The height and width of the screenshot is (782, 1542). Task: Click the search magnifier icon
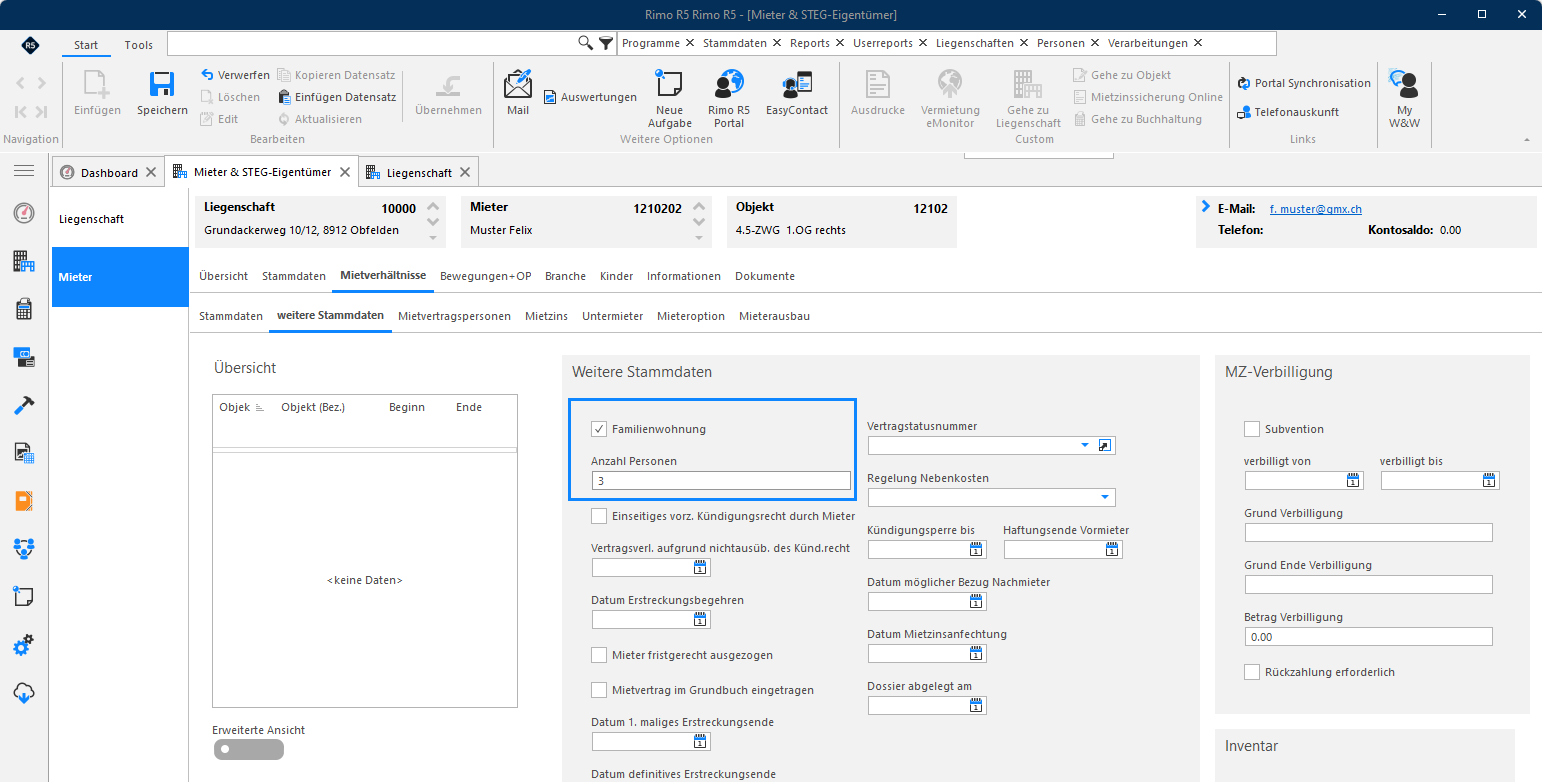[x=586, y=43]
